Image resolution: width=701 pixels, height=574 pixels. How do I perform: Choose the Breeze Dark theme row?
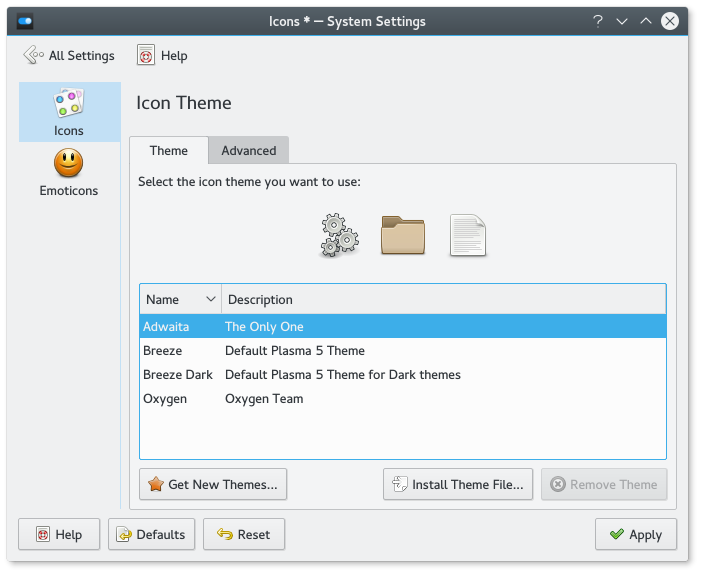403,375
